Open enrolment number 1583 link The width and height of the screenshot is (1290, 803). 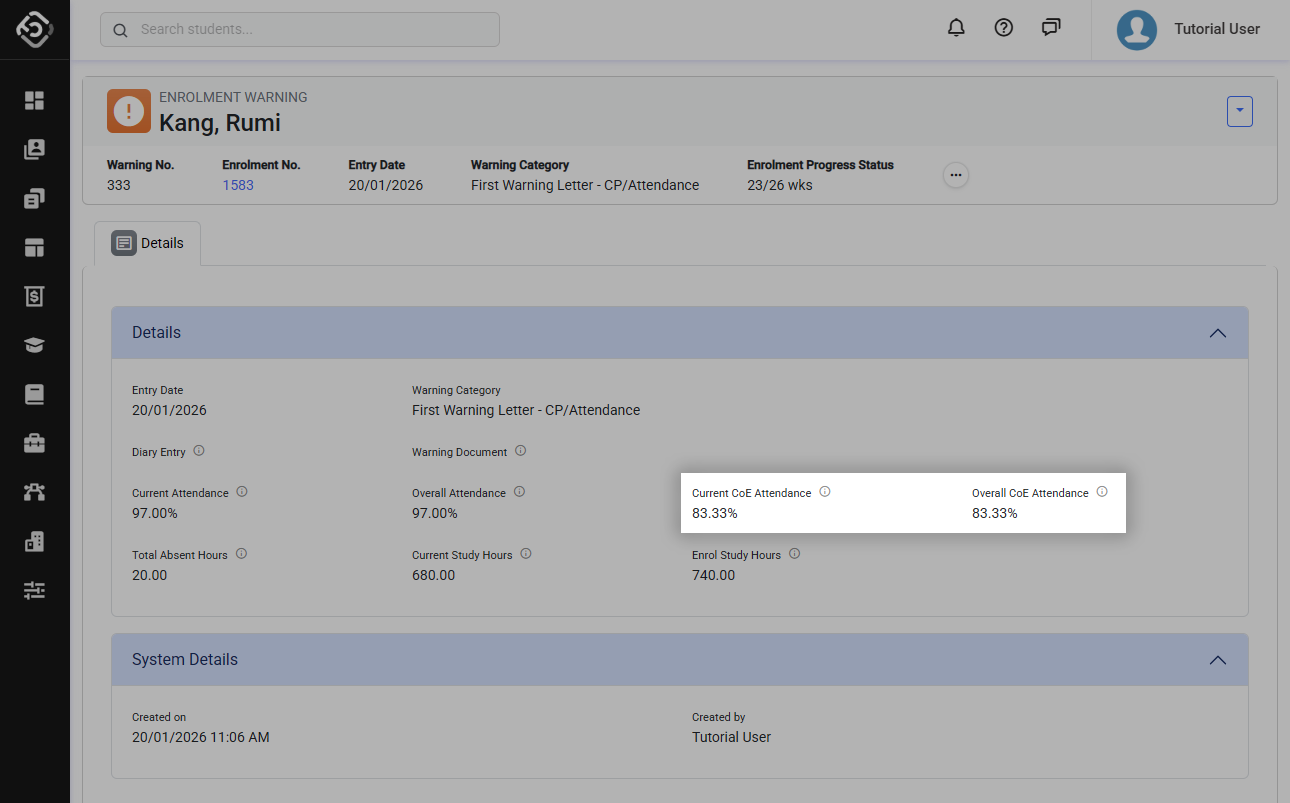(238, 185)
